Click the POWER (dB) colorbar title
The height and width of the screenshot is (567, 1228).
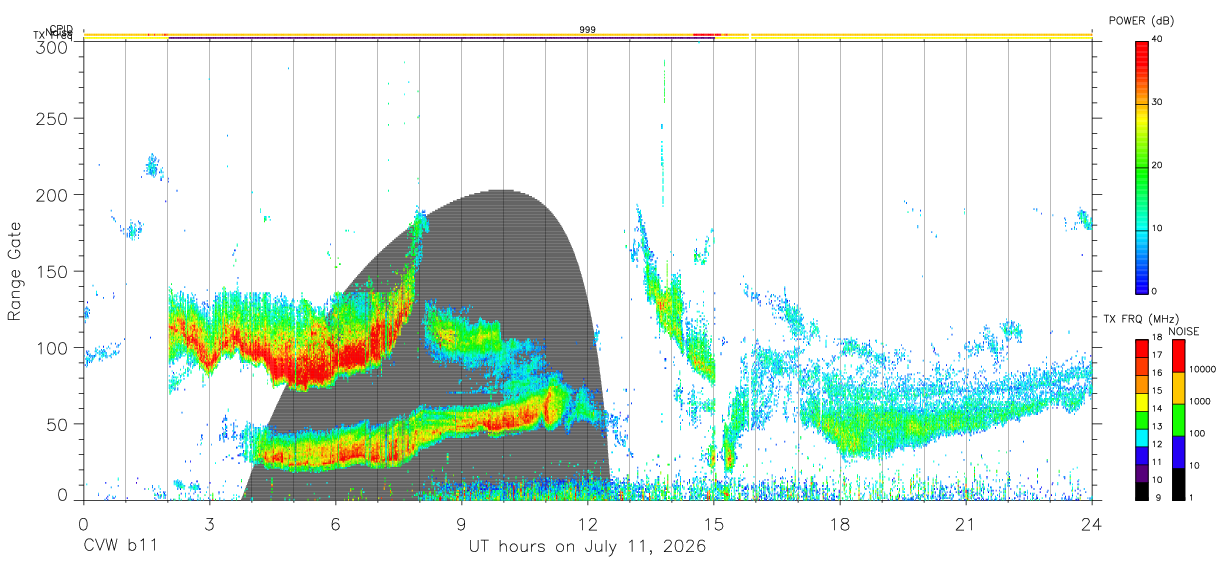tap(1141, 20)
